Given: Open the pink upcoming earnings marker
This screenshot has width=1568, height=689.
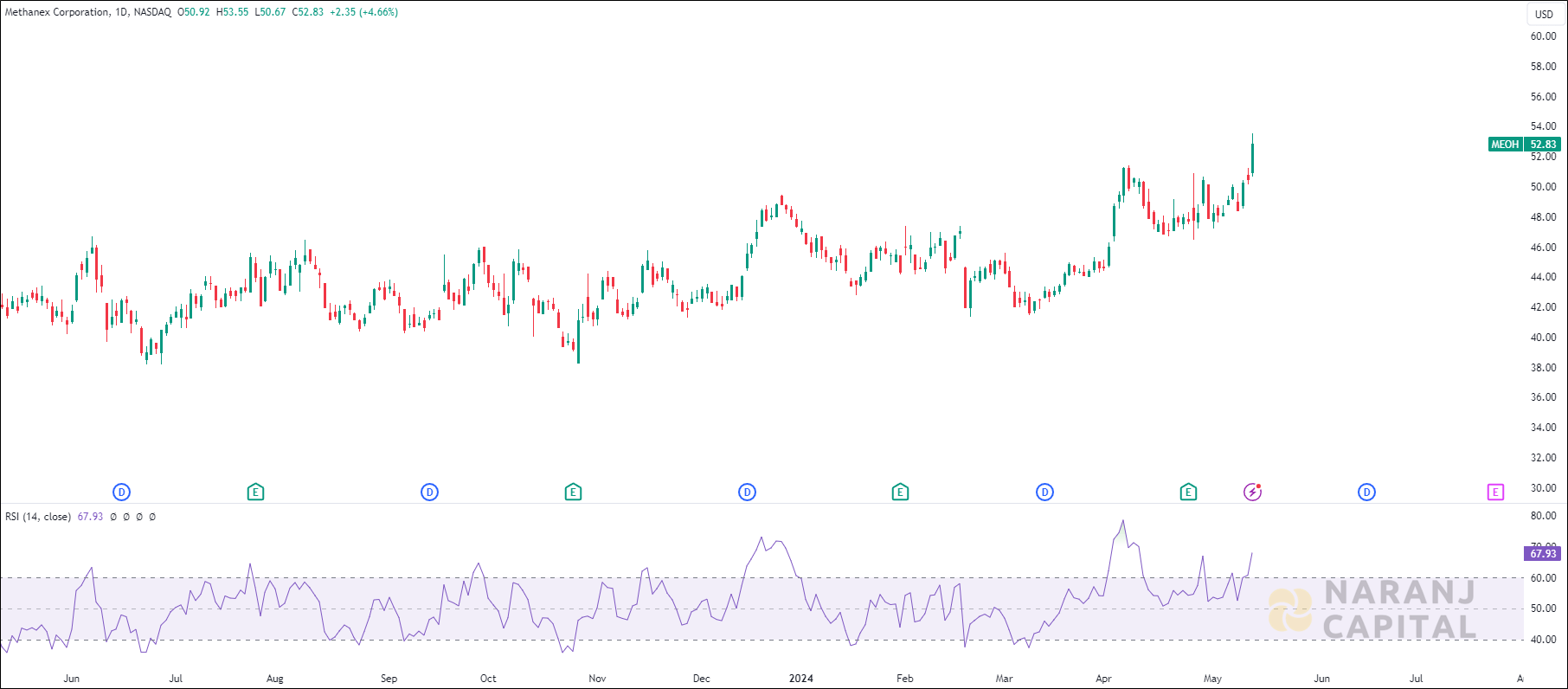Looking at the screenshot, I should click(x=1496, y=493).
